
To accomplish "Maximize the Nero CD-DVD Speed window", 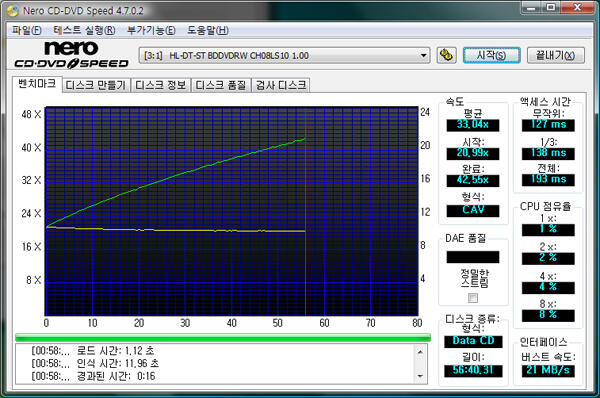I will click(x=551, y=7).
